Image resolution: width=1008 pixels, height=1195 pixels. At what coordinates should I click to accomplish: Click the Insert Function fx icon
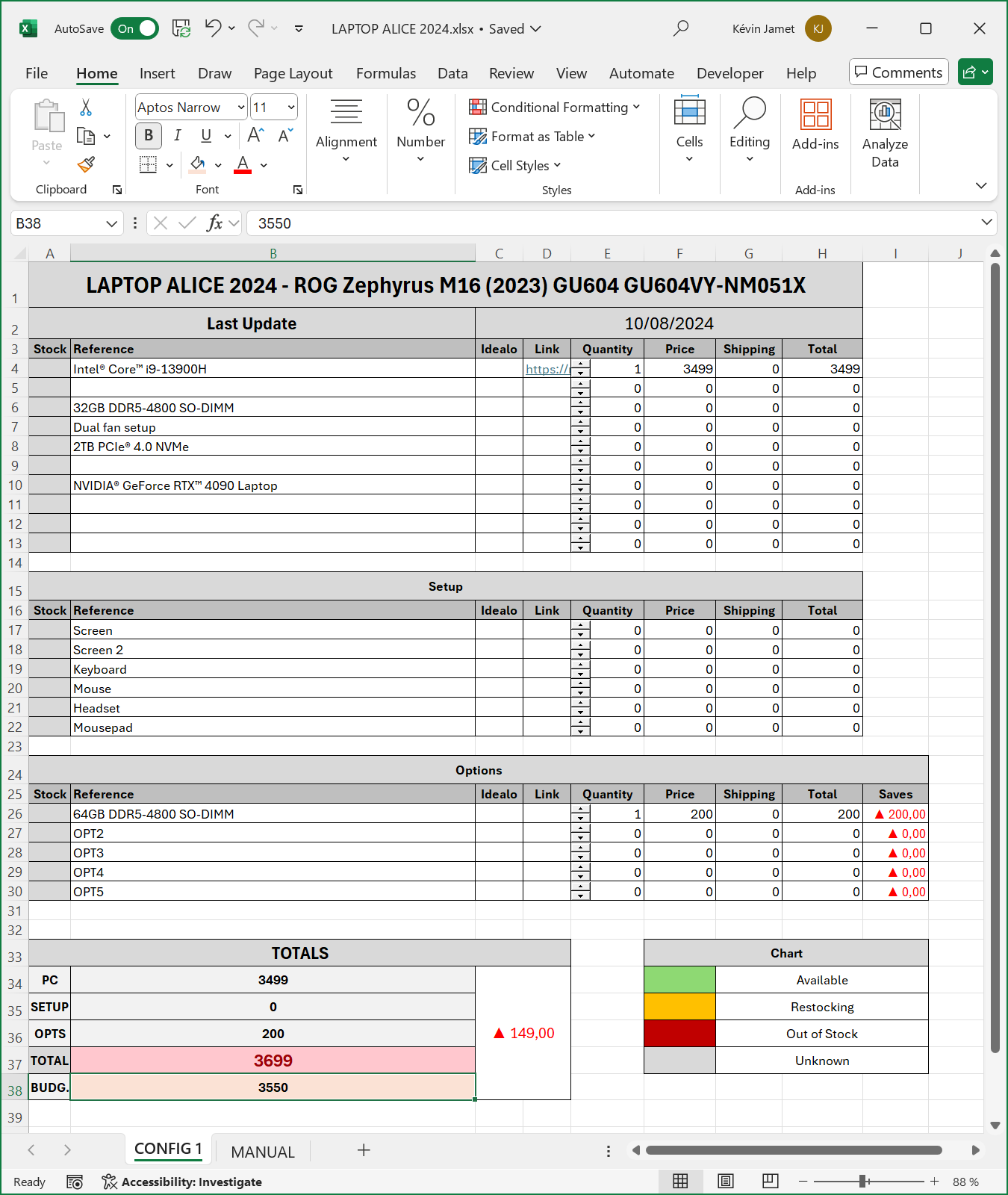214,223
